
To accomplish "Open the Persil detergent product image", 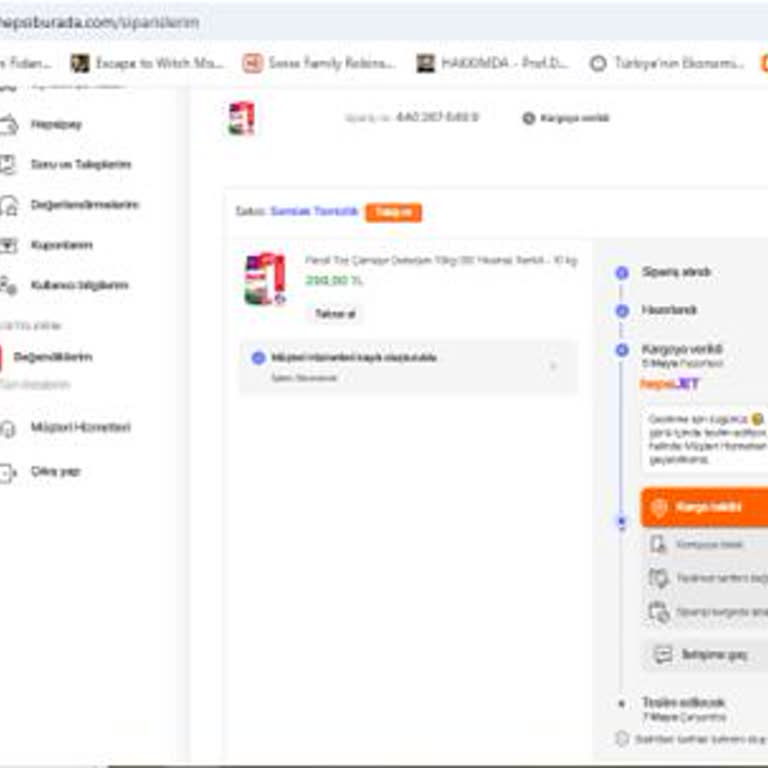I will tap(265, 279).
